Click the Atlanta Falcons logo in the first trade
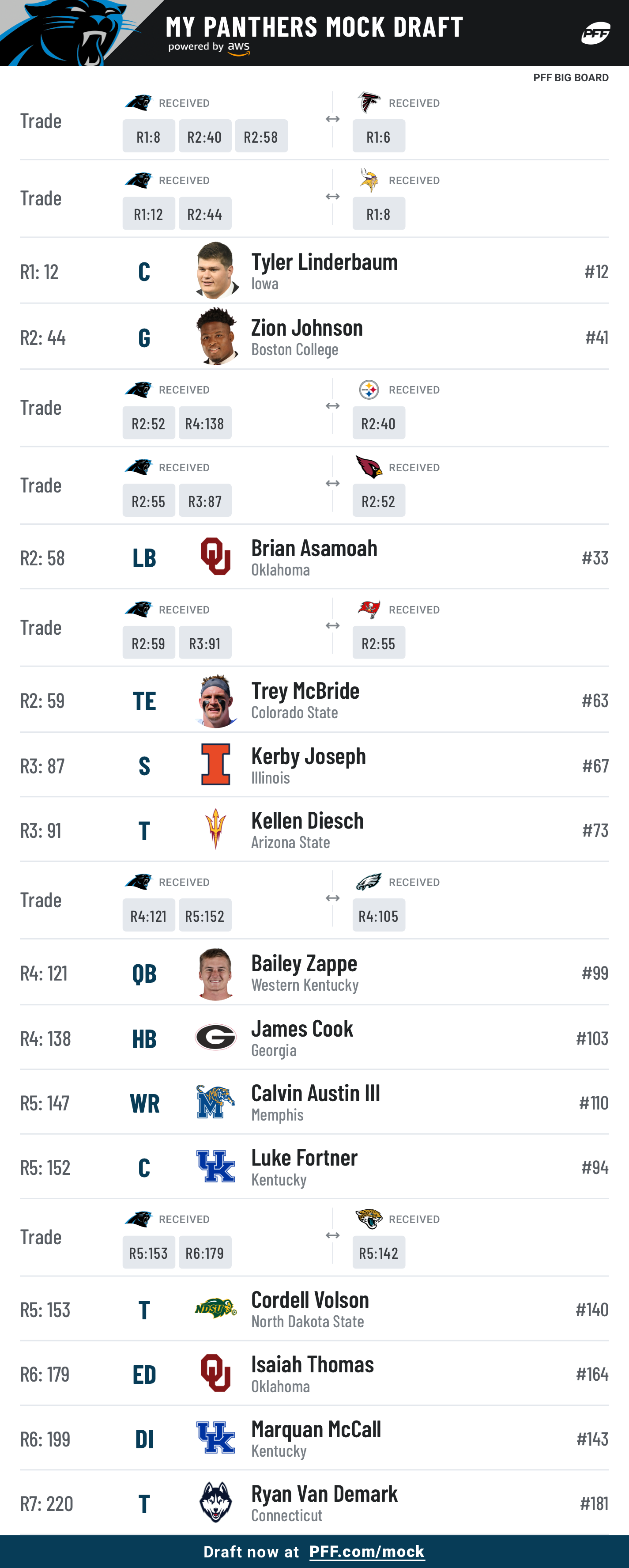The width and height of the screenshot is (629, 1568). coord(369,102)
